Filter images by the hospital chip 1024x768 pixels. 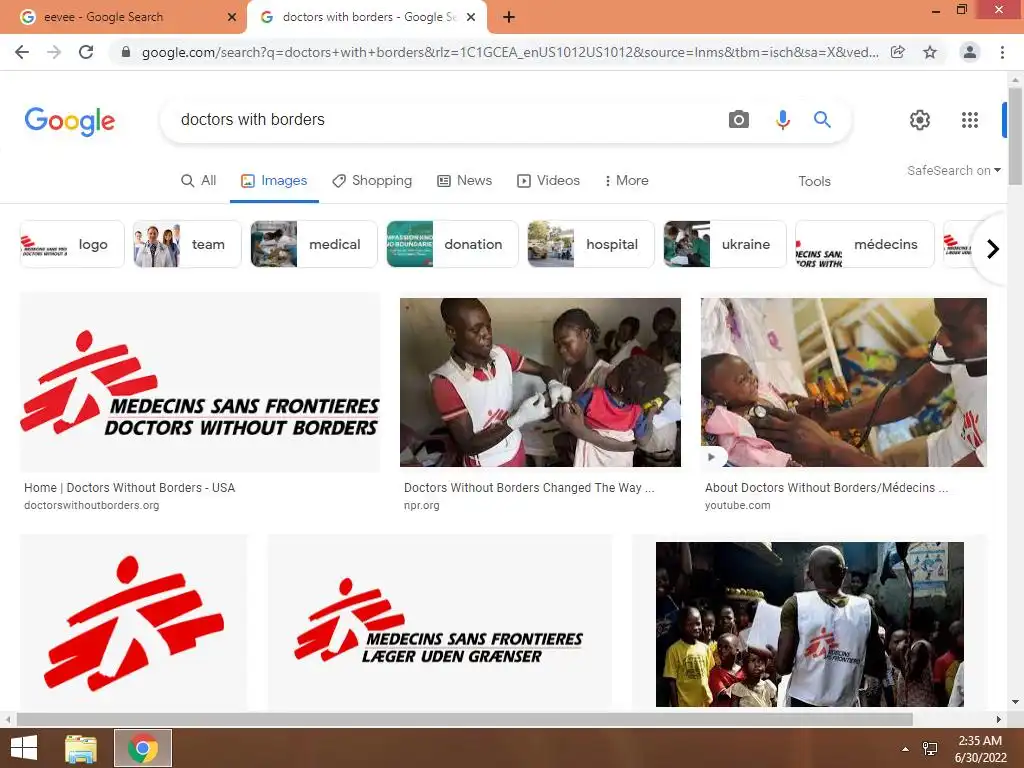pyautogui.click(x=591, y=244)
